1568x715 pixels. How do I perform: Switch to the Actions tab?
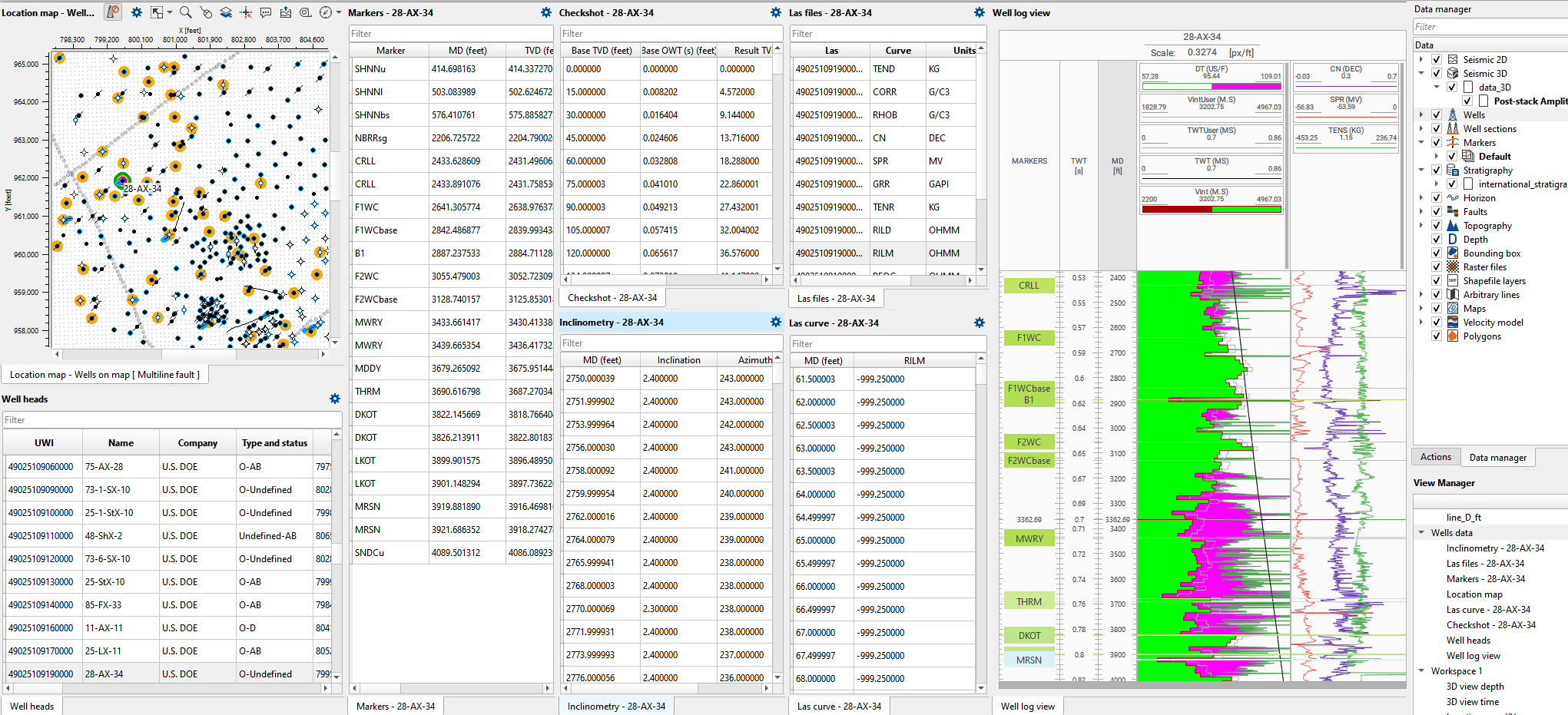[x=1436, y=457]
